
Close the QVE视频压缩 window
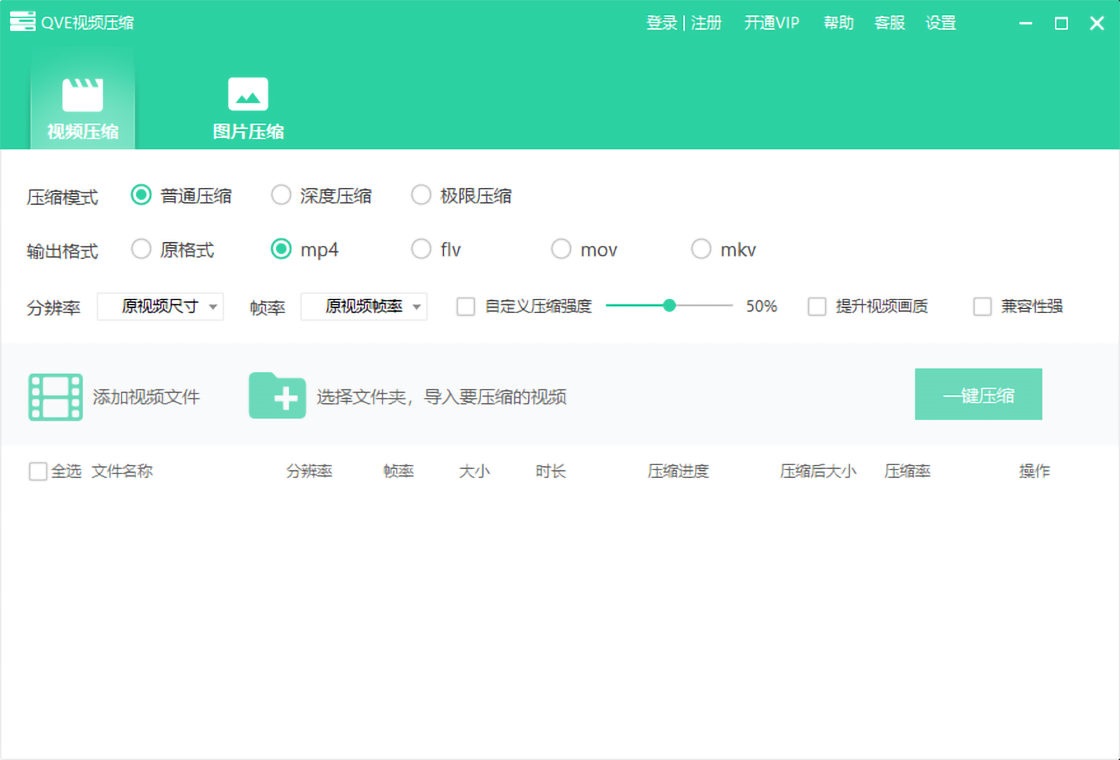coord(1097,23)
